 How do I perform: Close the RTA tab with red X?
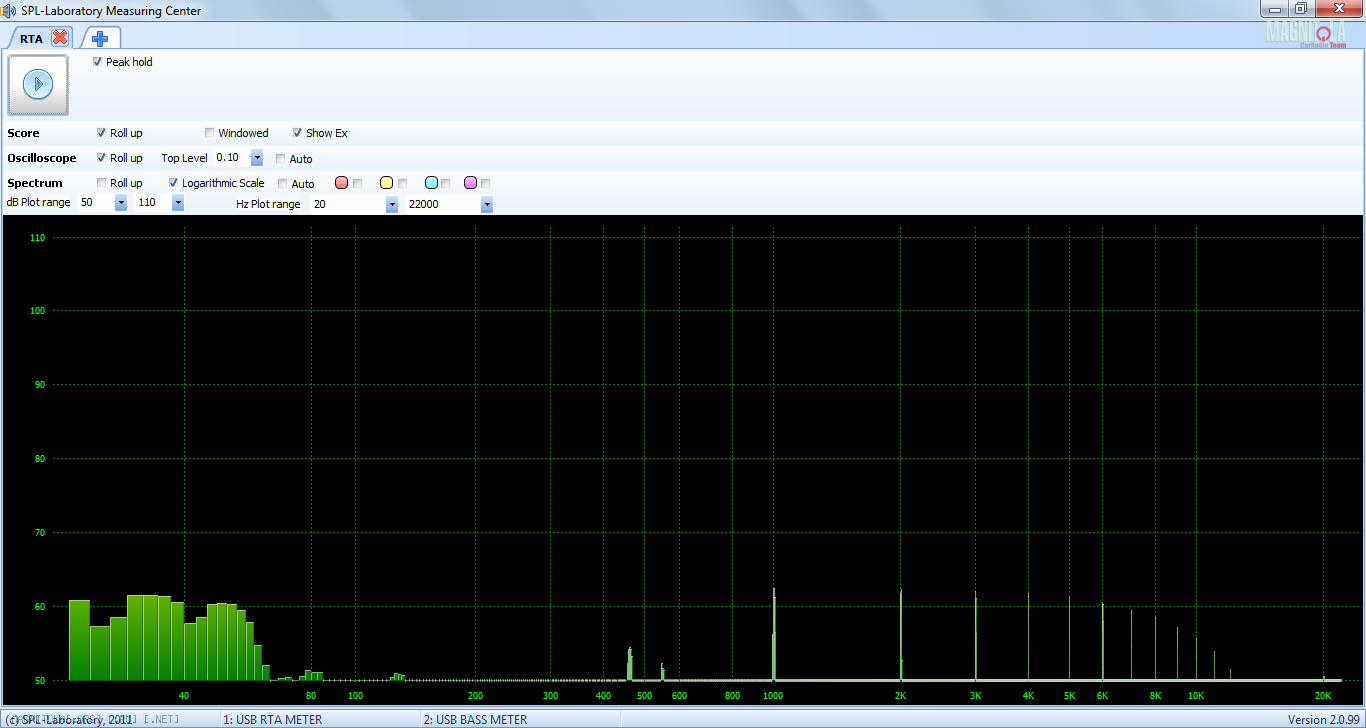click(60, 38)
